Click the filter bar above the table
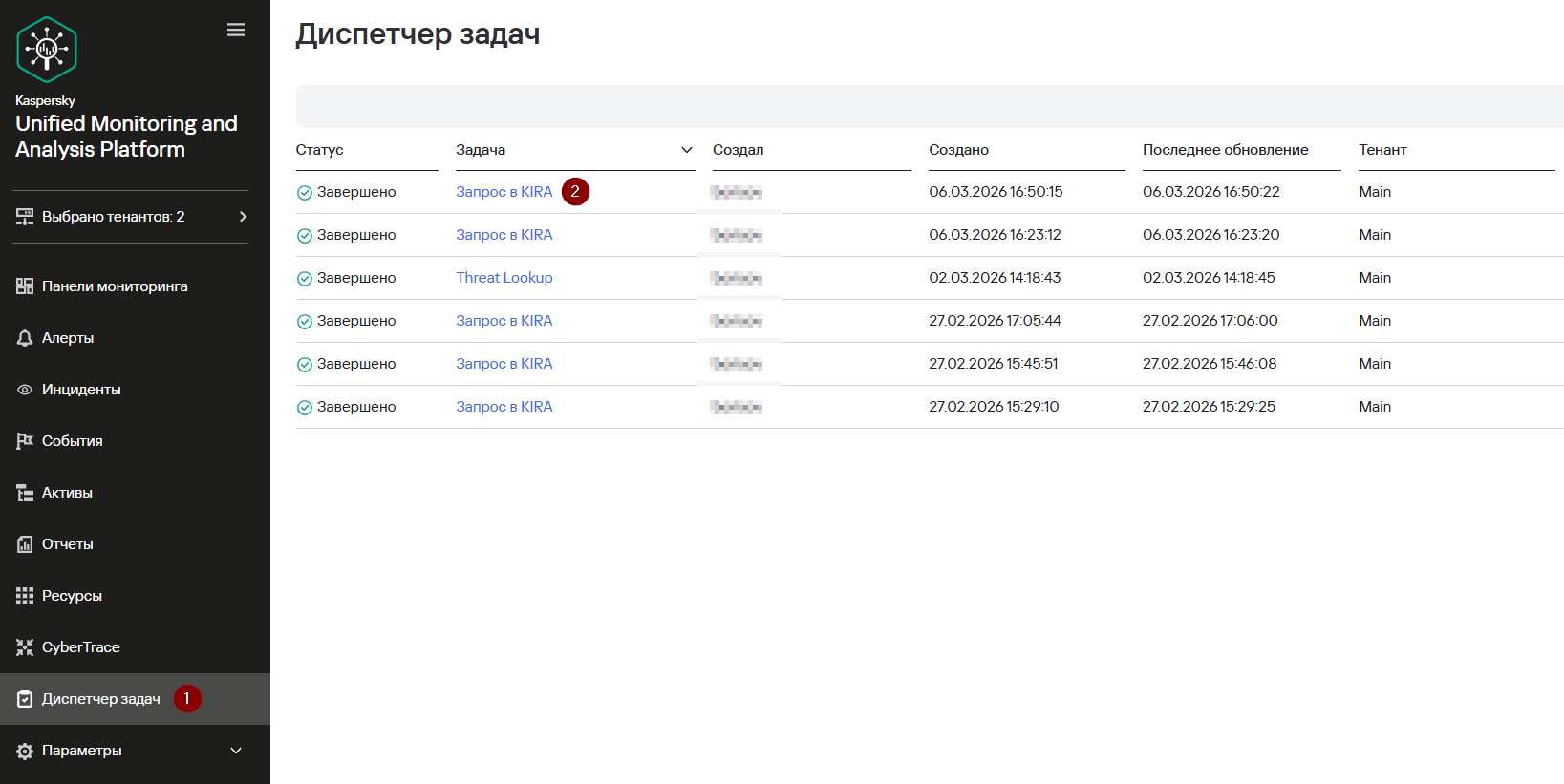Image resolution: width=1564 pixels, height=784 pixels. 930,106
